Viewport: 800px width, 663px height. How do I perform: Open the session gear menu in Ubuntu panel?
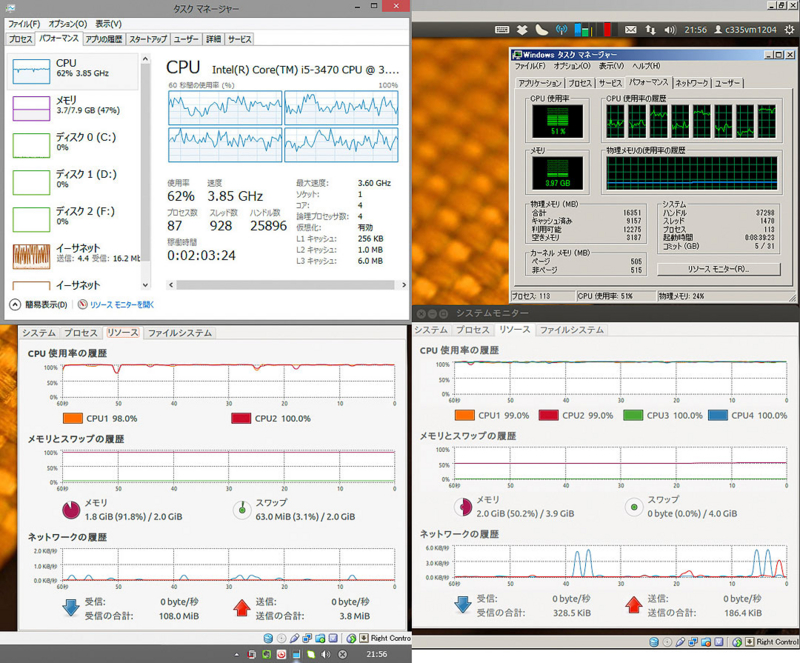789,30
